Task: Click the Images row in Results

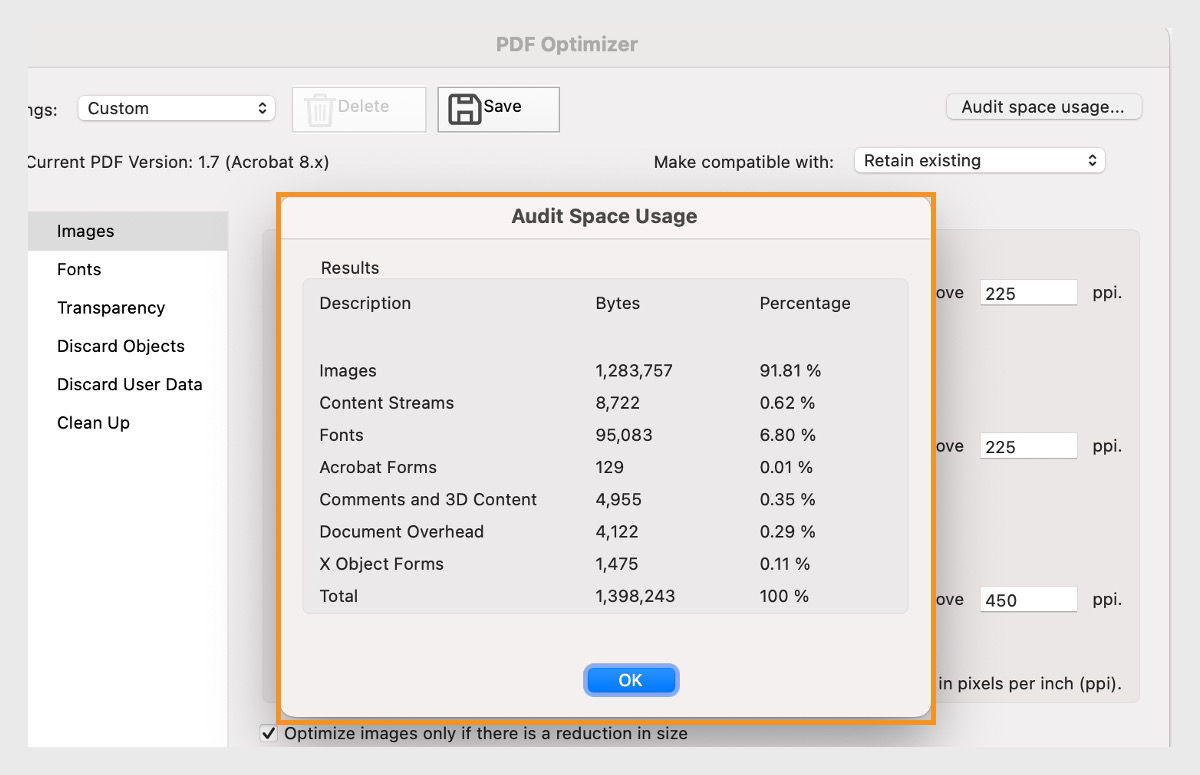Action: point(348,370)
